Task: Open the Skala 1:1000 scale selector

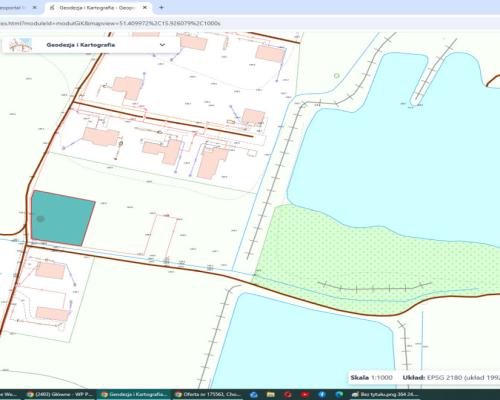Action: [x=371, y=378]
